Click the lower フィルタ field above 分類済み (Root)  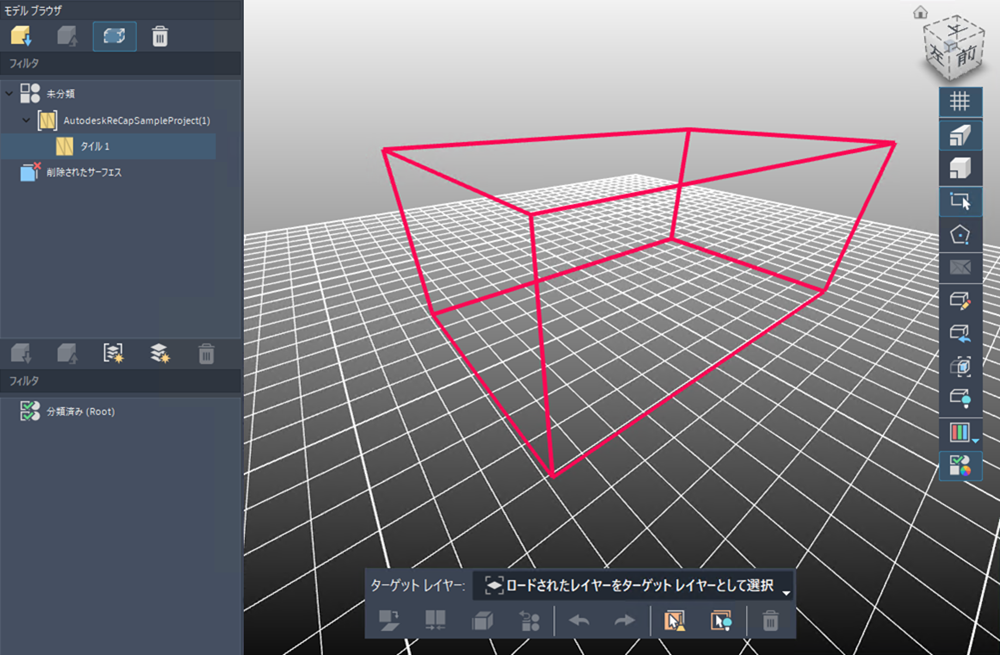point(121,381)
